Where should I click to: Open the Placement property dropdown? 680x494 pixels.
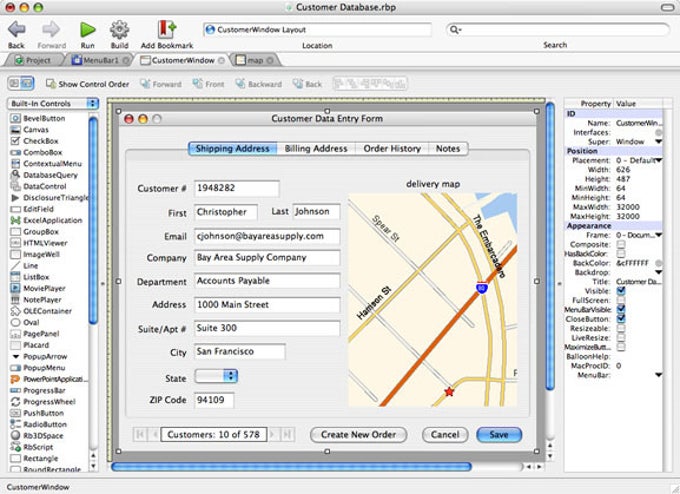pyautogui.click(x=658, y=160)
